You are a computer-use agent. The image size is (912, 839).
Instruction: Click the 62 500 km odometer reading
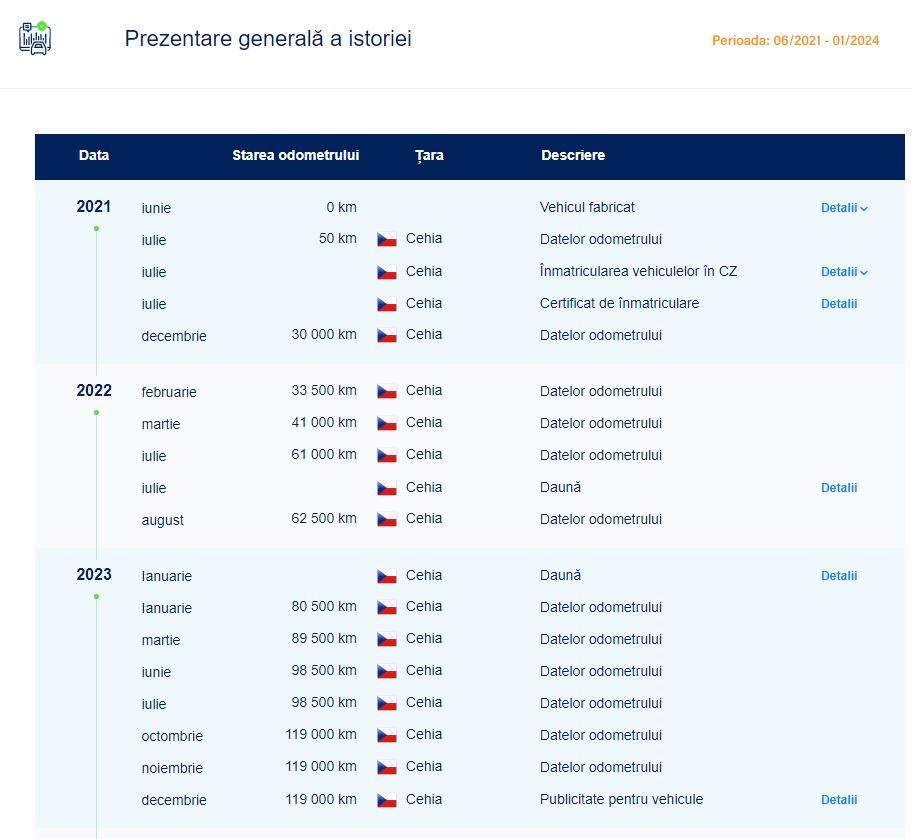(x=324, y=518)
